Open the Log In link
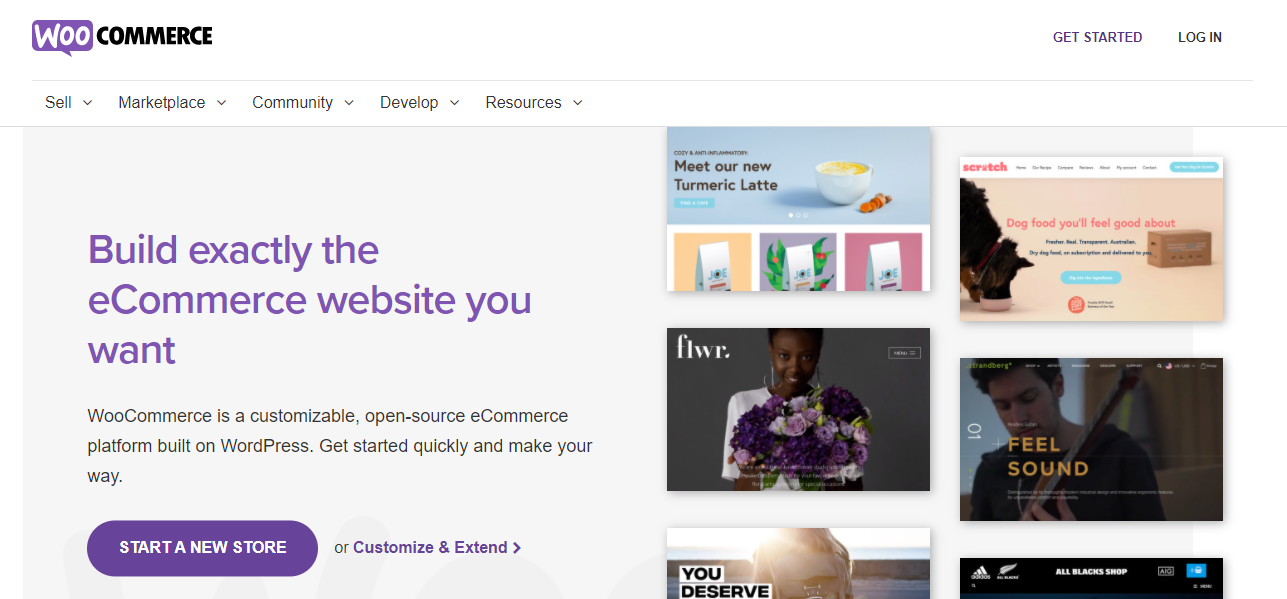This screenshot has height=599, width=1287. [1199, 37]
